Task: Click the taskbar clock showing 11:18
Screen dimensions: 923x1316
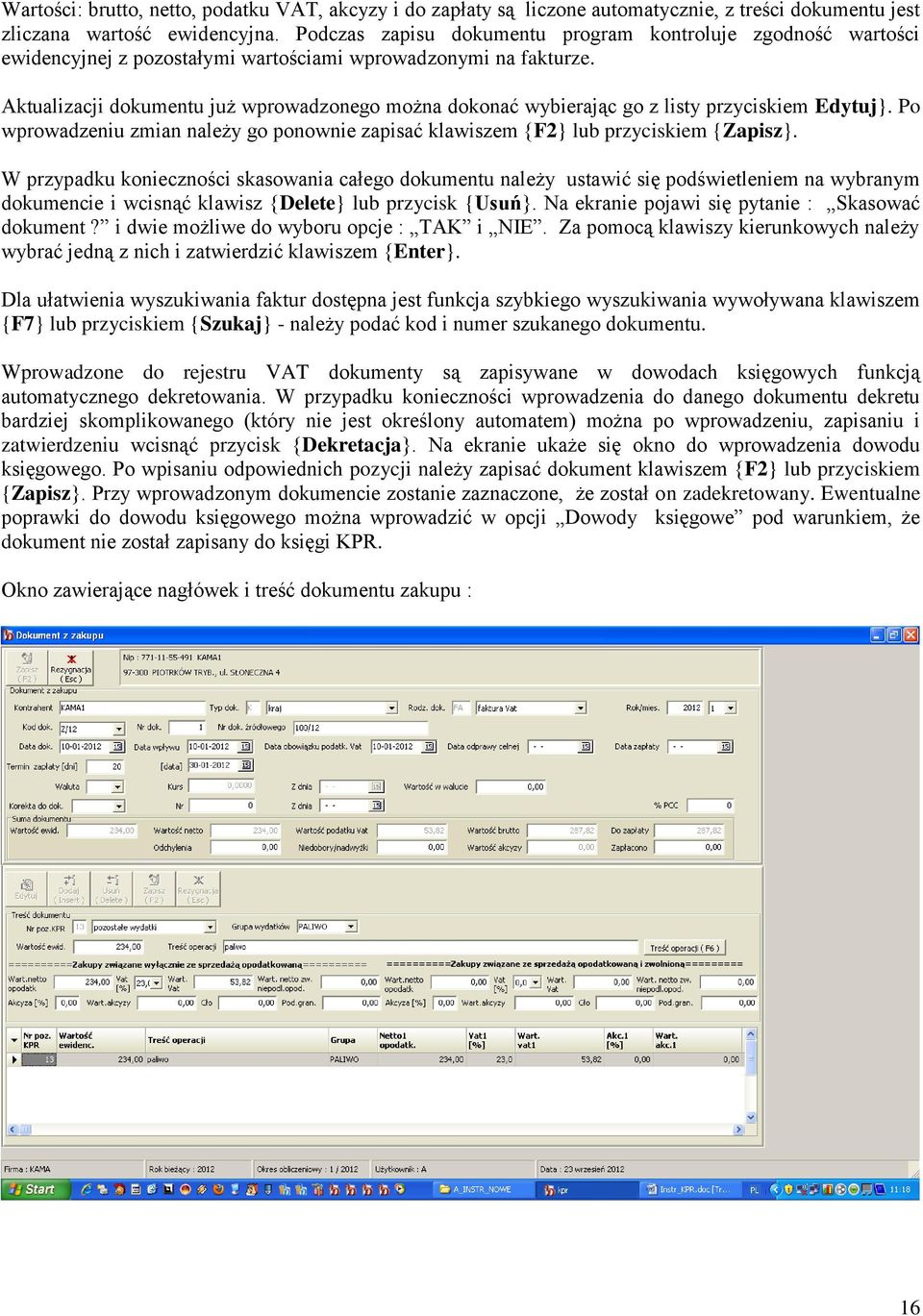Action: (x=900, y=1189)
